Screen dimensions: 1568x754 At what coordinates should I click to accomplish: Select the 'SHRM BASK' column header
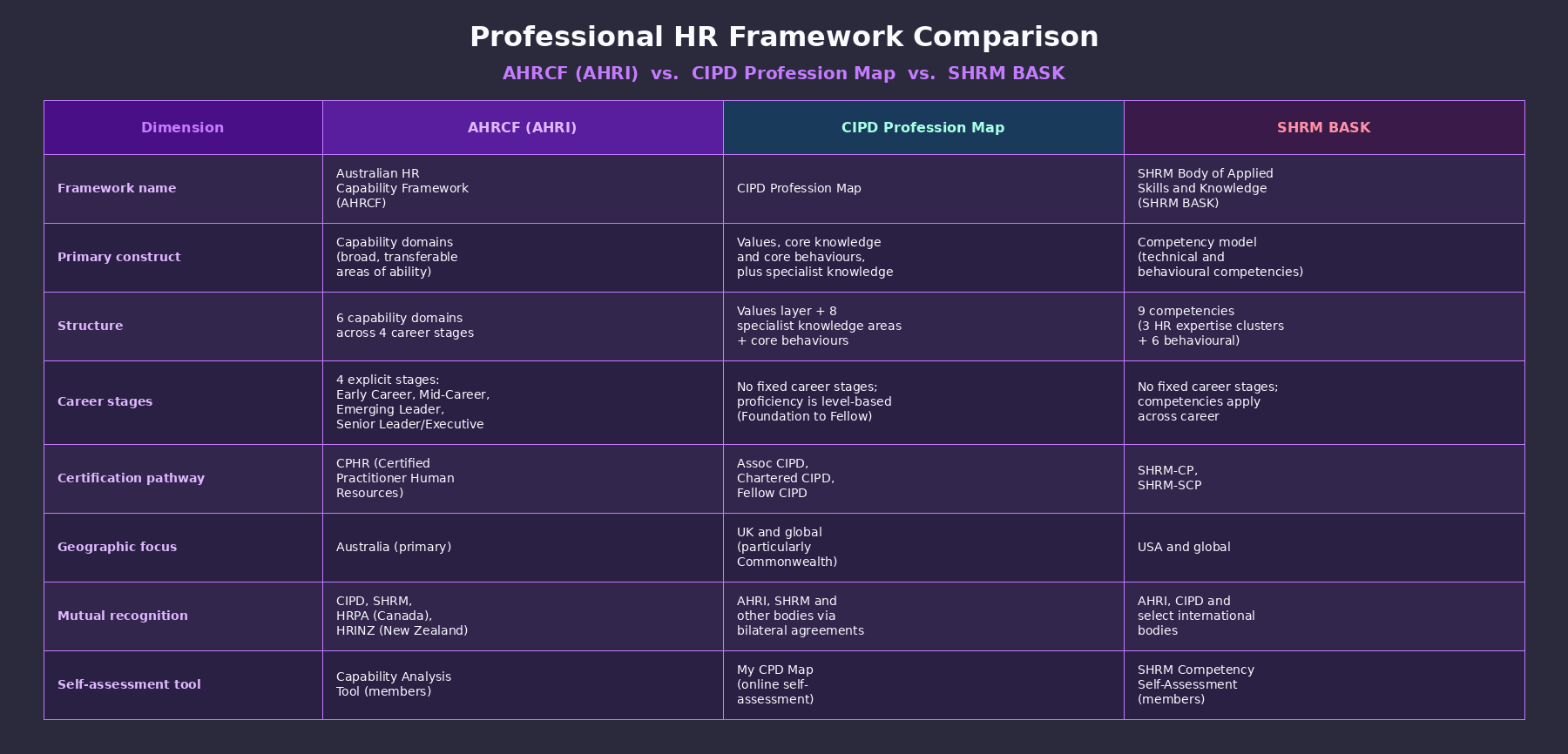[1324, 128]
